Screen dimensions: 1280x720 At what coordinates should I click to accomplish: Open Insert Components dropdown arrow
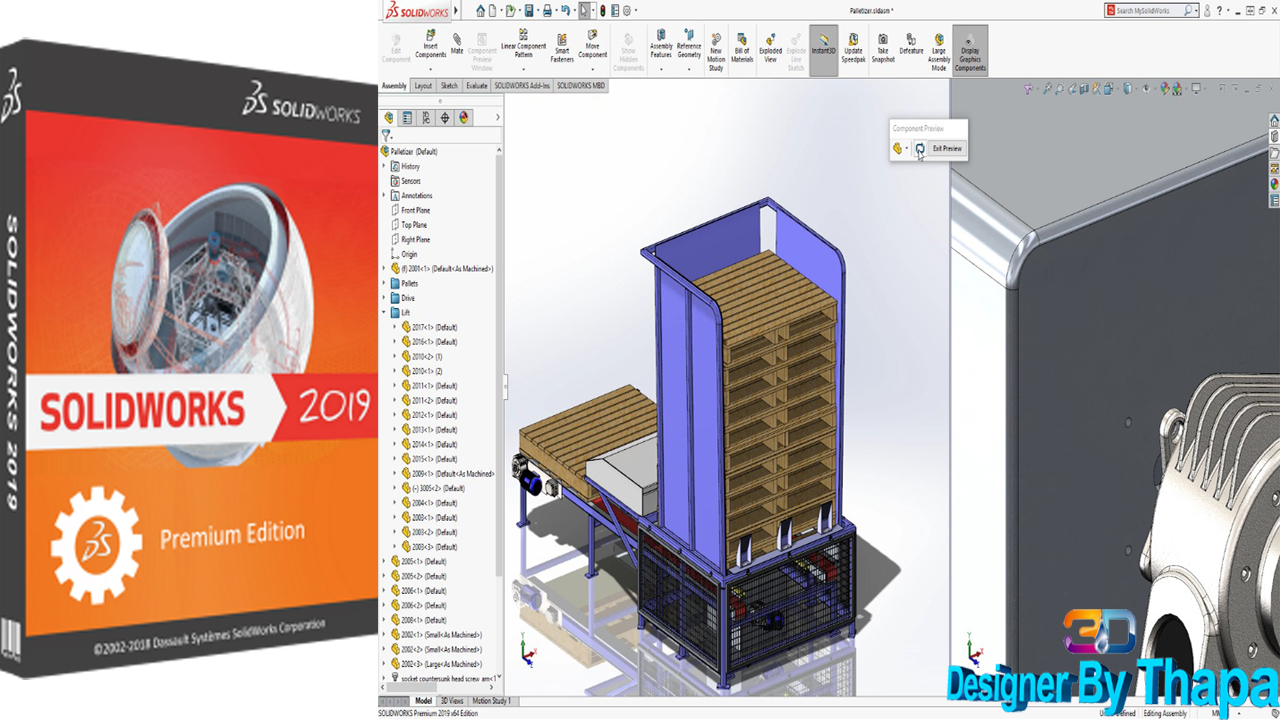[430, 69]
